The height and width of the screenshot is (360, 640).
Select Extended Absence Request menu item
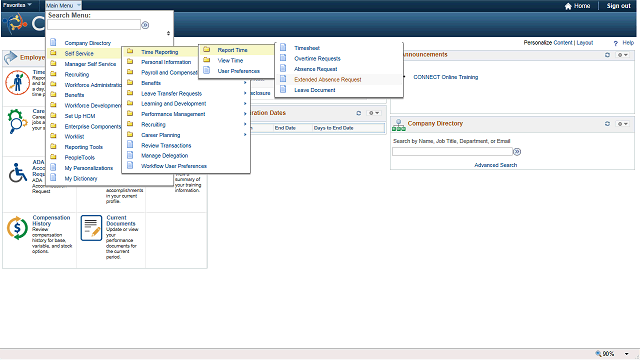(328, 80)
